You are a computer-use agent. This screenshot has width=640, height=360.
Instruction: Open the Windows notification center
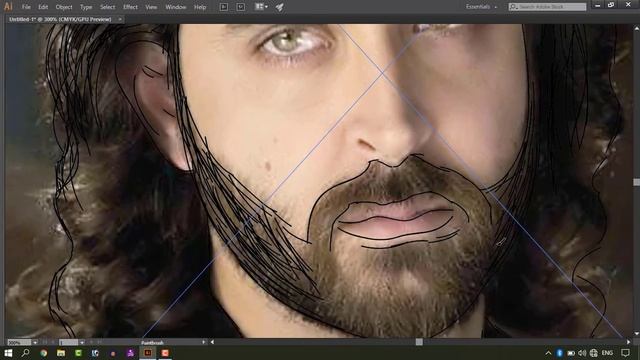tap(625, 353)
